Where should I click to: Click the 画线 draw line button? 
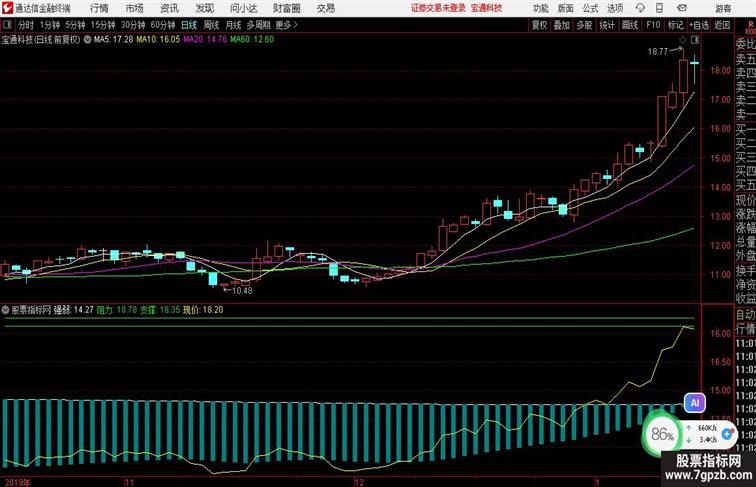pos(630,25)
